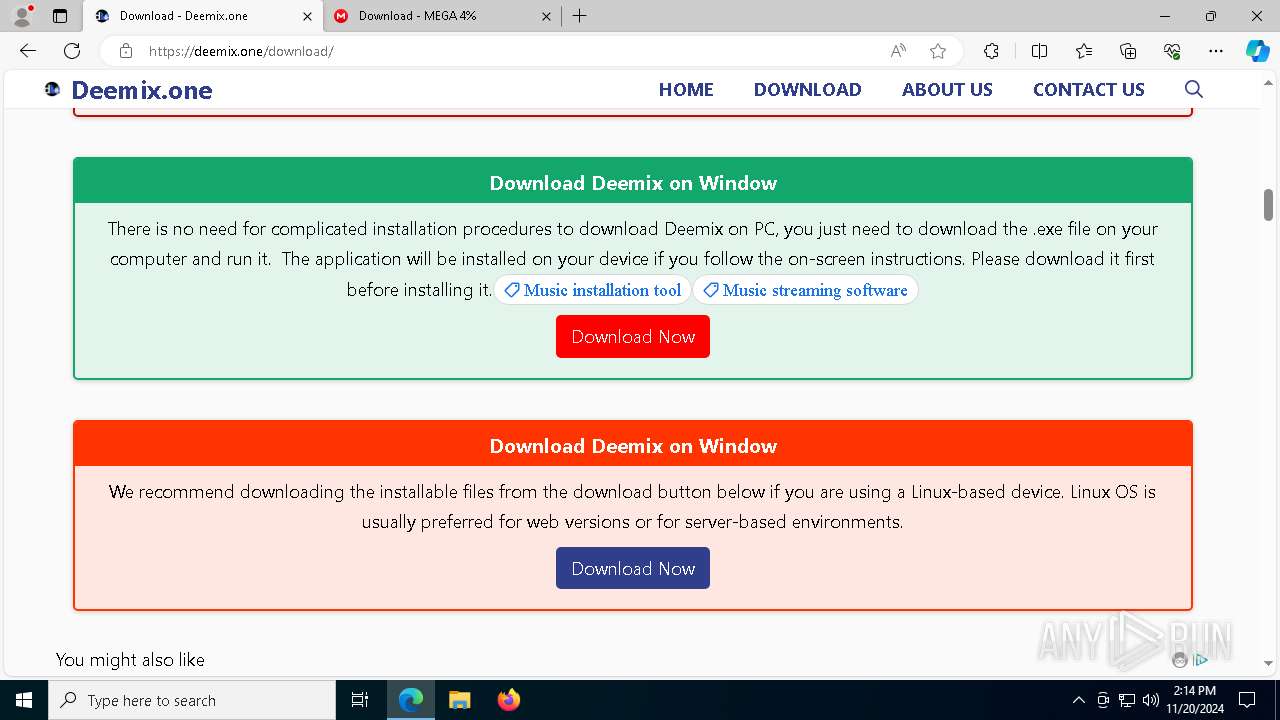Viewport: 1280px width, 720px height.
Task: Open browser Extensions icon
Action: click(991, 51)
